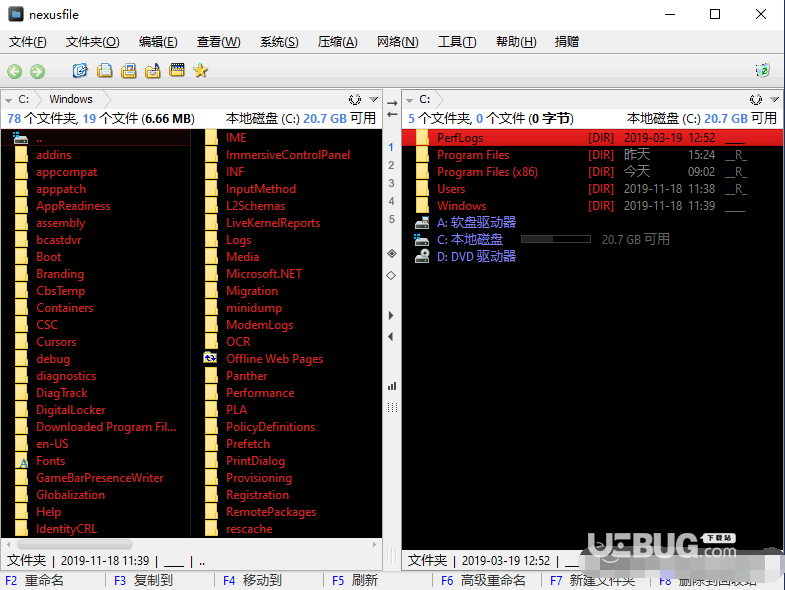The image size is (785, 590).
Task: Select the D: DVD drive entry
Action: pyautogui.click(x=476, y=256)
